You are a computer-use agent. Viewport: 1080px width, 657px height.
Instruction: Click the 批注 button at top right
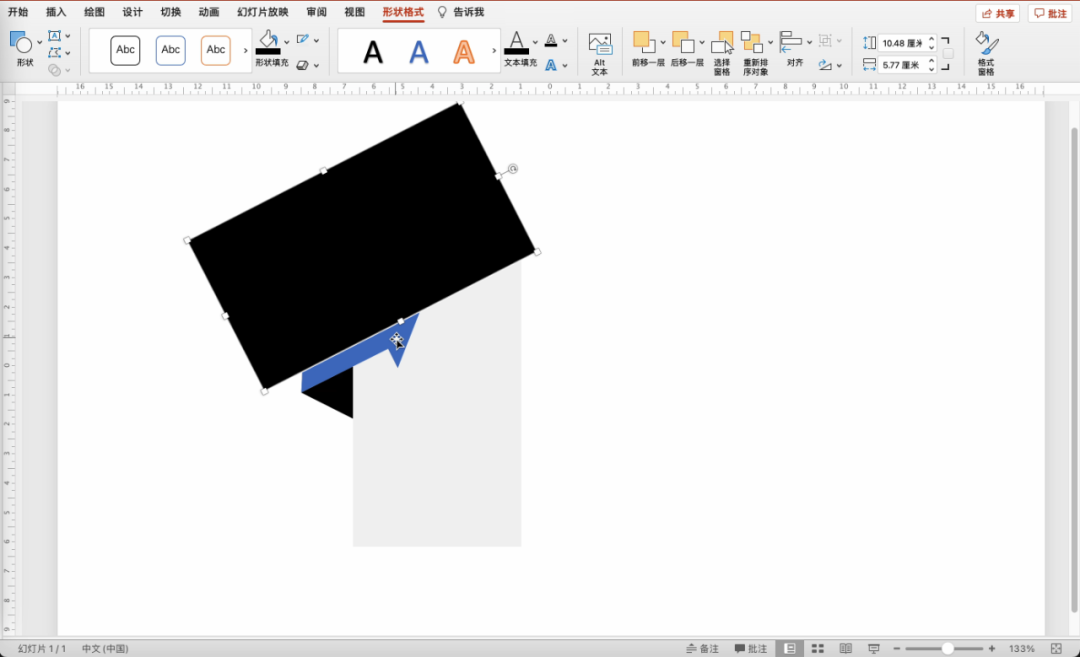(x=1050, y=14)
